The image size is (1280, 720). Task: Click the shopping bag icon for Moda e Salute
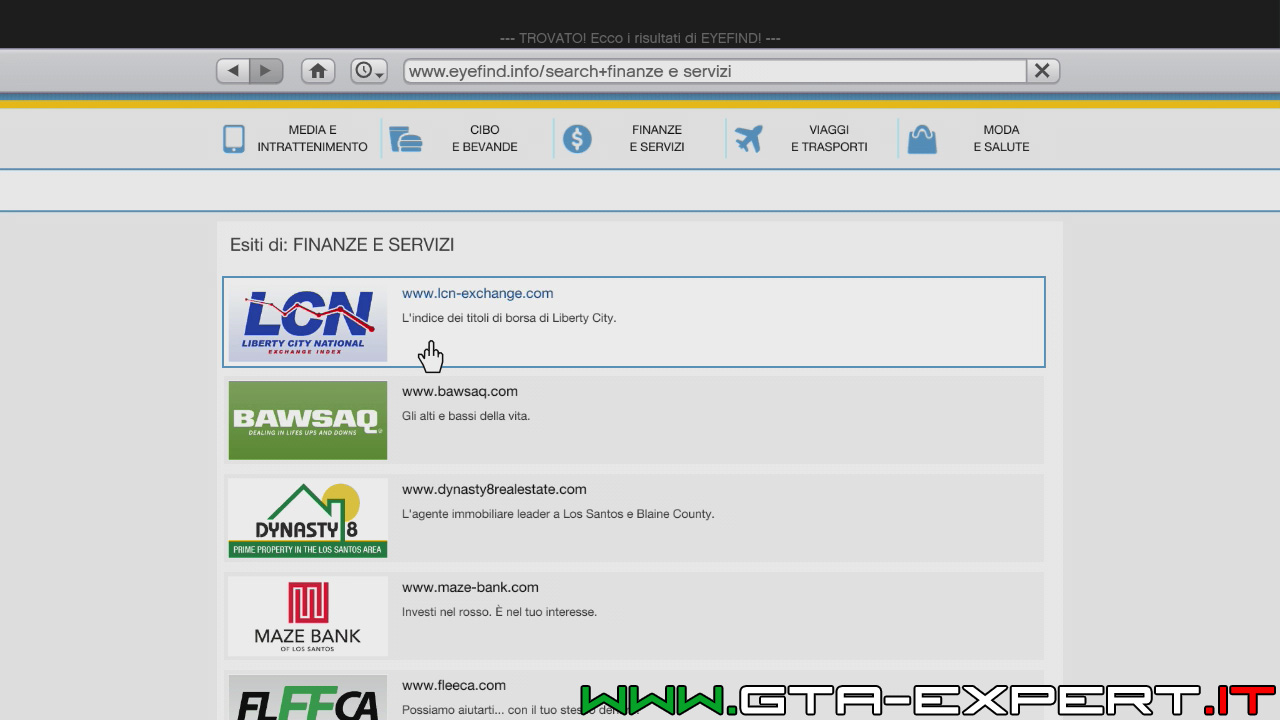[x=922, y=139]
